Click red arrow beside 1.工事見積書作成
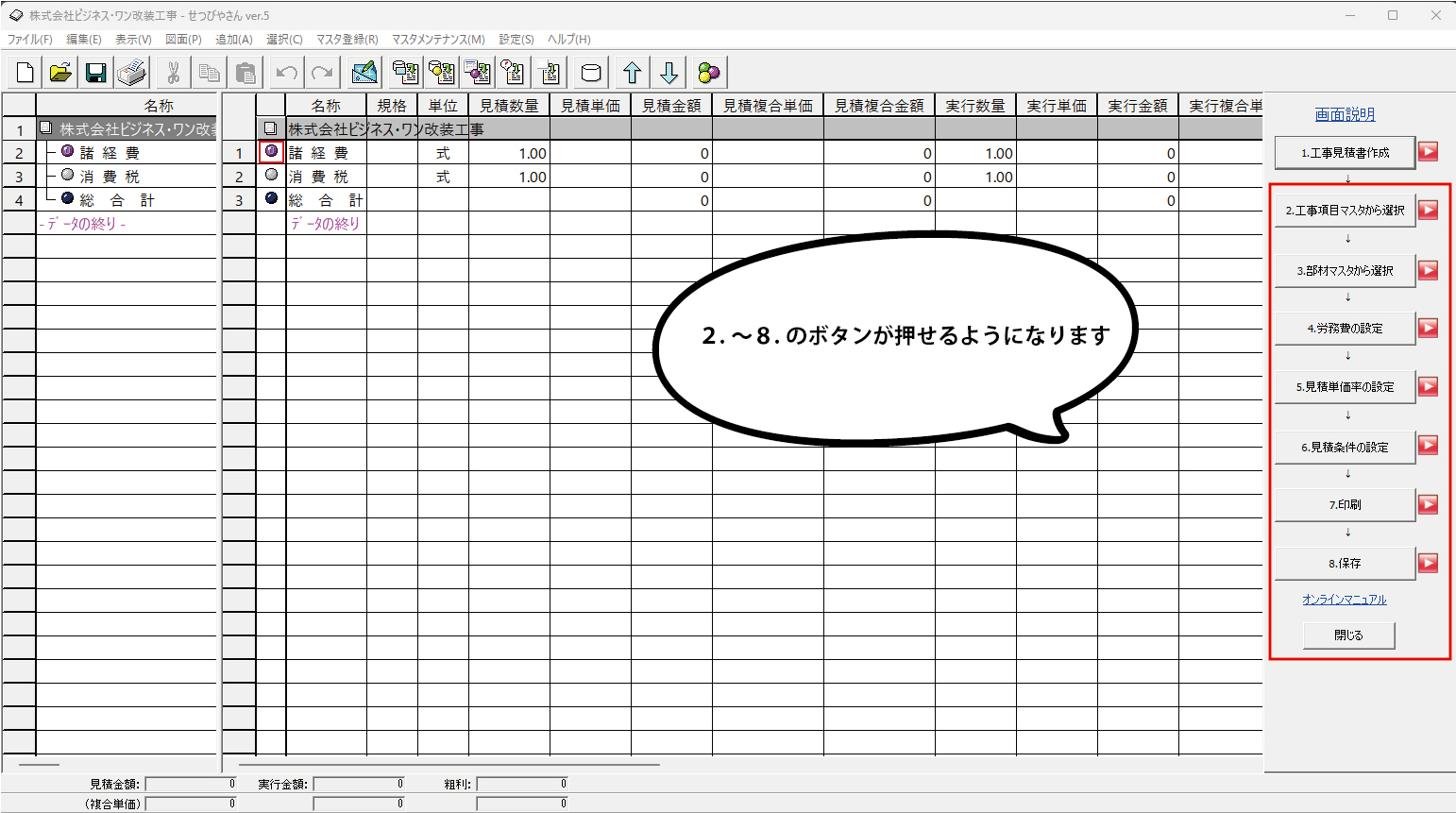1456x813 pixels. [1428, 151]
